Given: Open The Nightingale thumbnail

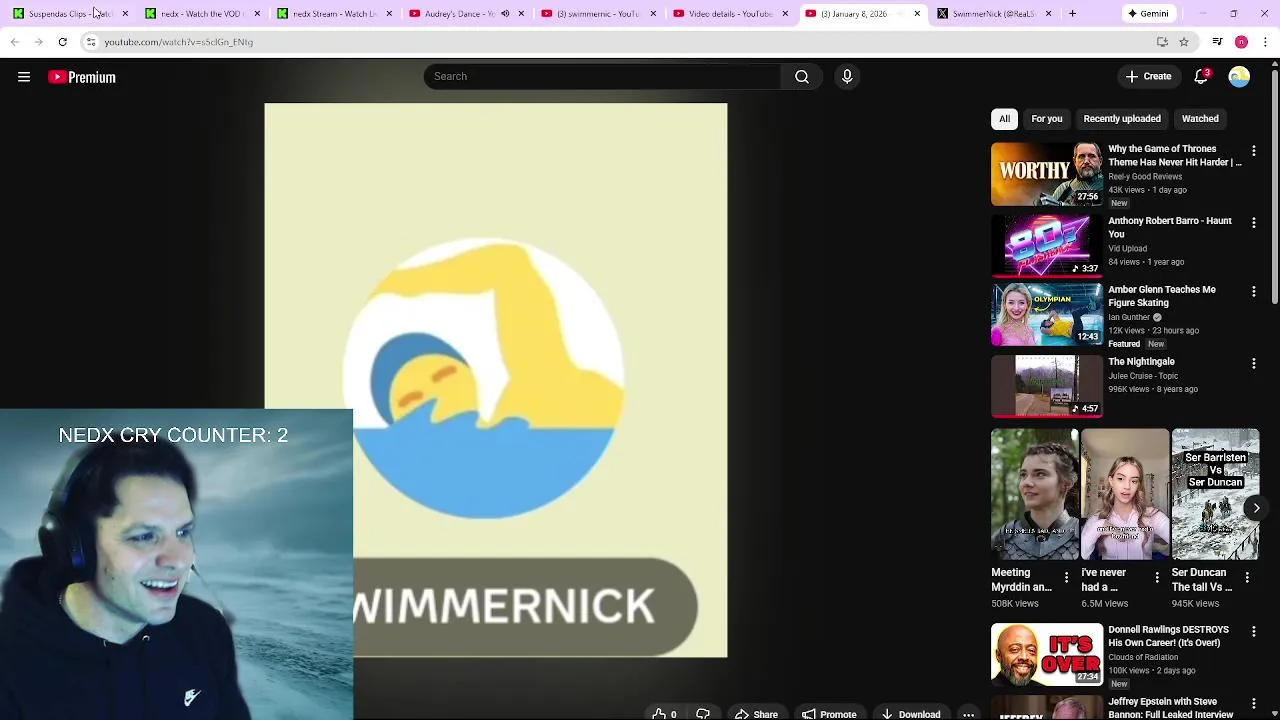Looking at the screenshot, I should (x=1047, y=386).
